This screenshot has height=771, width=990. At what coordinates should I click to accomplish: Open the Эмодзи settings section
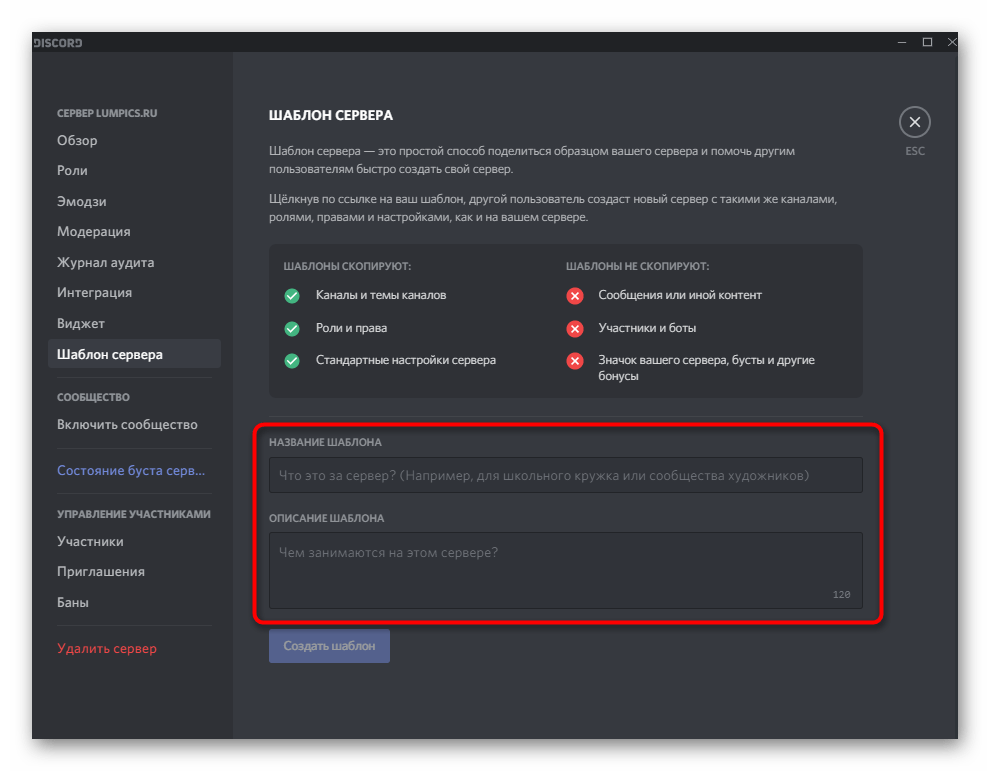click(x=82, y=201)
